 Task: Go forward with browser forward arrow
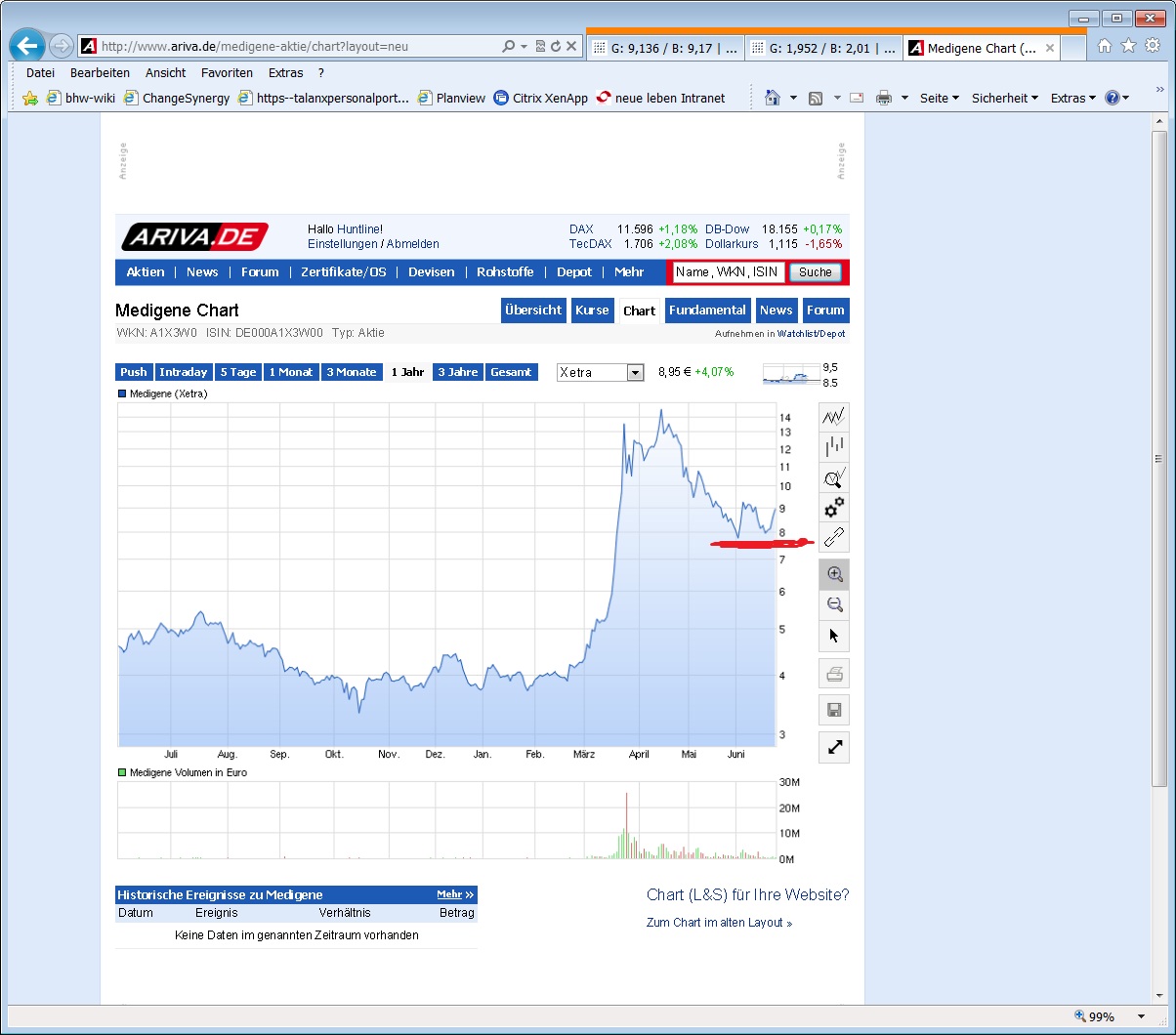(x=61, y=46)
